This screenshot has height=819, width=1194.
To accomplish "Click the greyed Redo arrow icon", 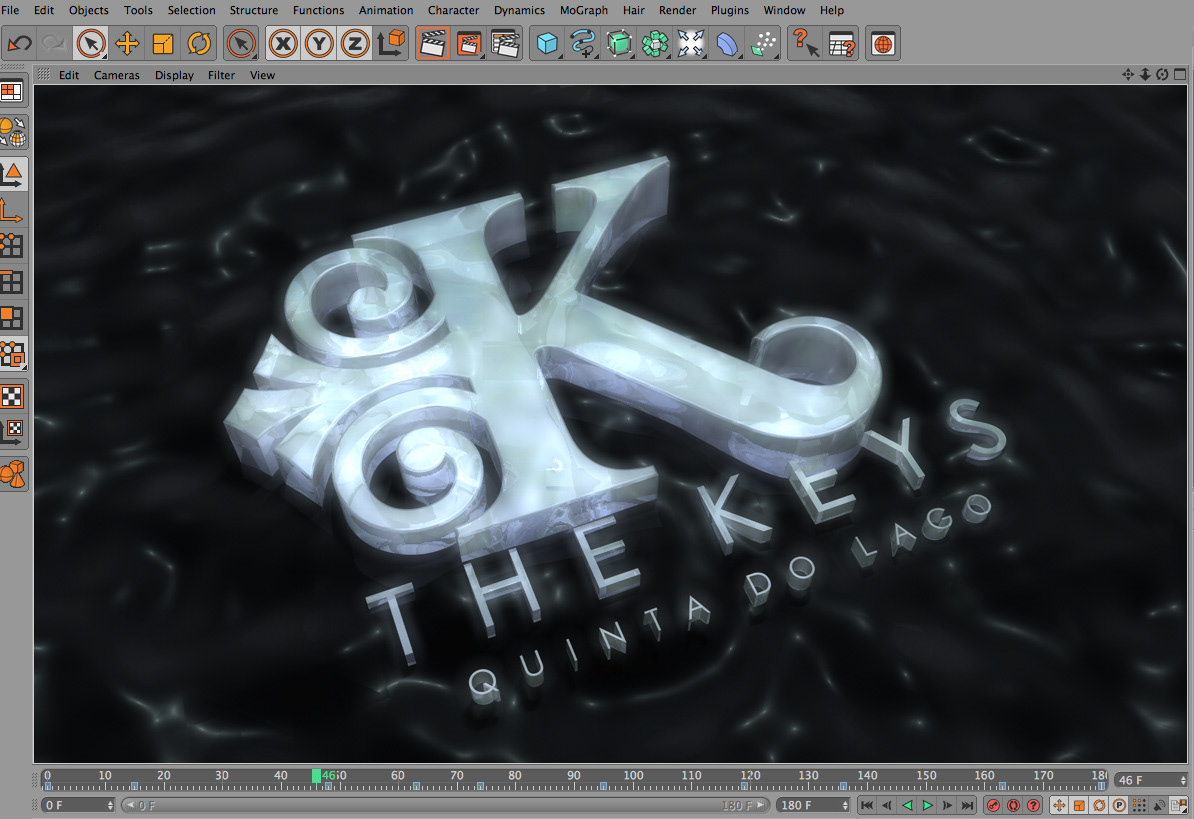I will point(53,43).
